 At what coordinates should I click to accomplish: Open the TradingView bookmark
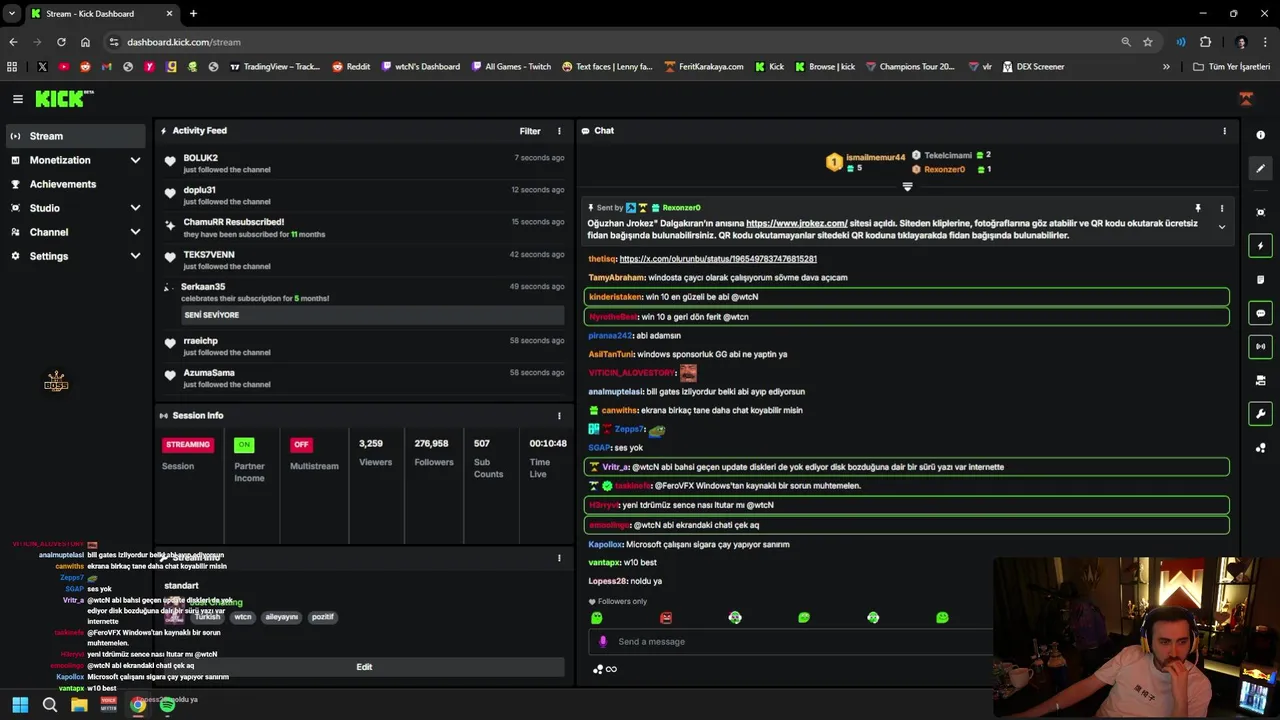(x=275, y=67)
